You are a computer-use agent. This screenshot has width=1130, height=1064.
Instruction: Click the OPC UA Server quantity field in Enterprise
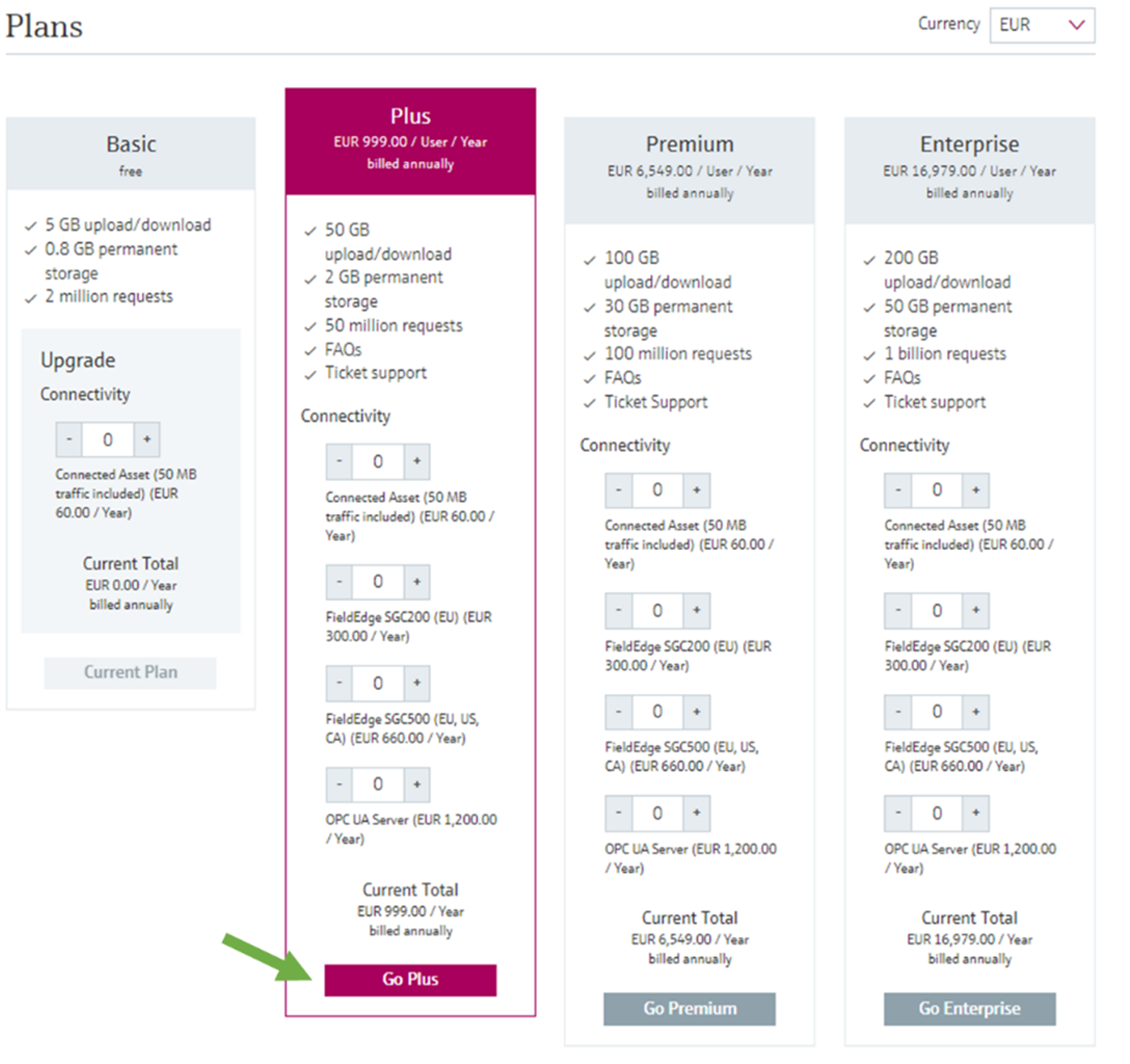point(937,813)
